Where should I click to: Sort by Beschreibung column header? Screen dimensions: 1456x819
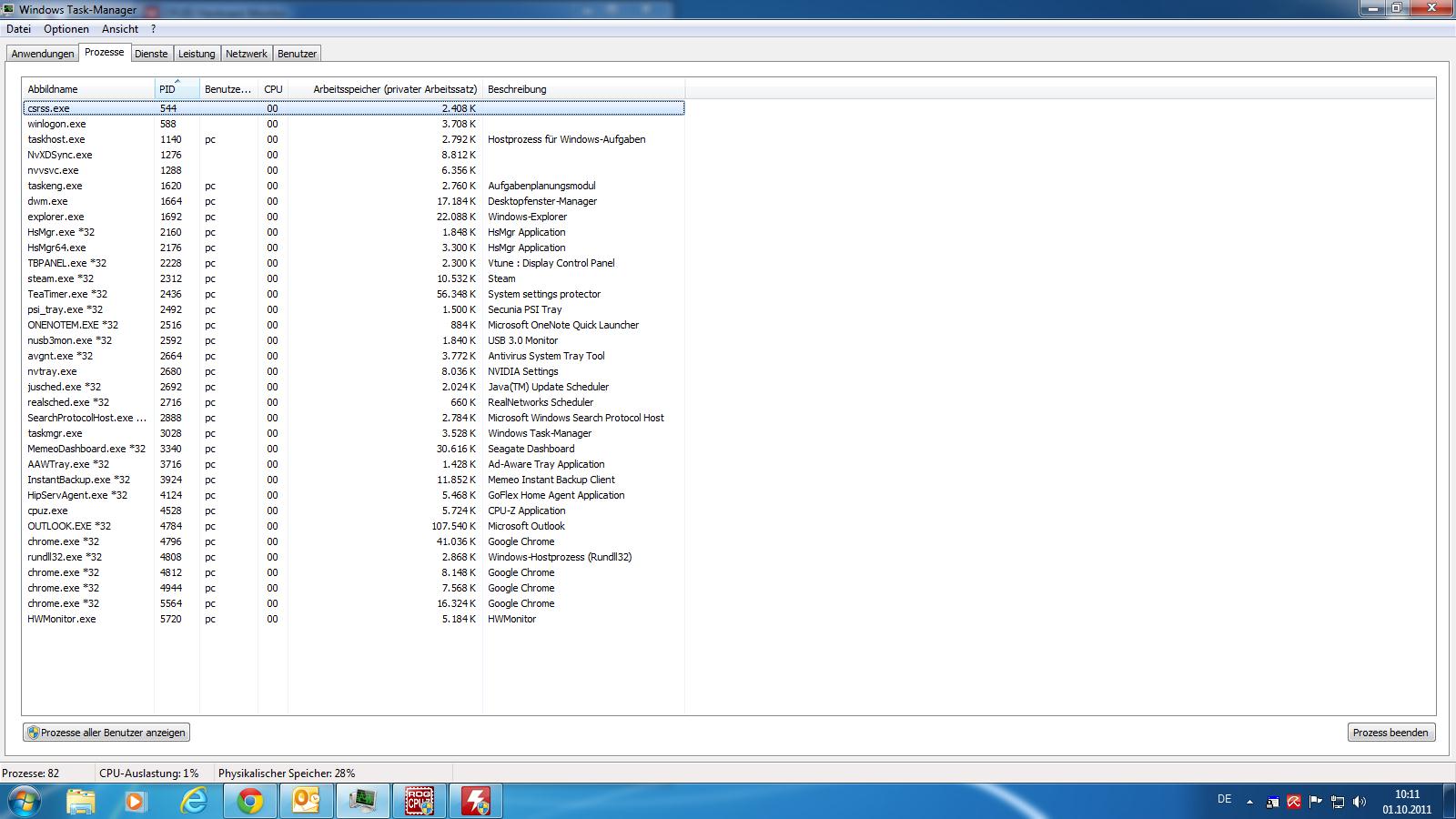pyautogui.click(x=583, y=89)
